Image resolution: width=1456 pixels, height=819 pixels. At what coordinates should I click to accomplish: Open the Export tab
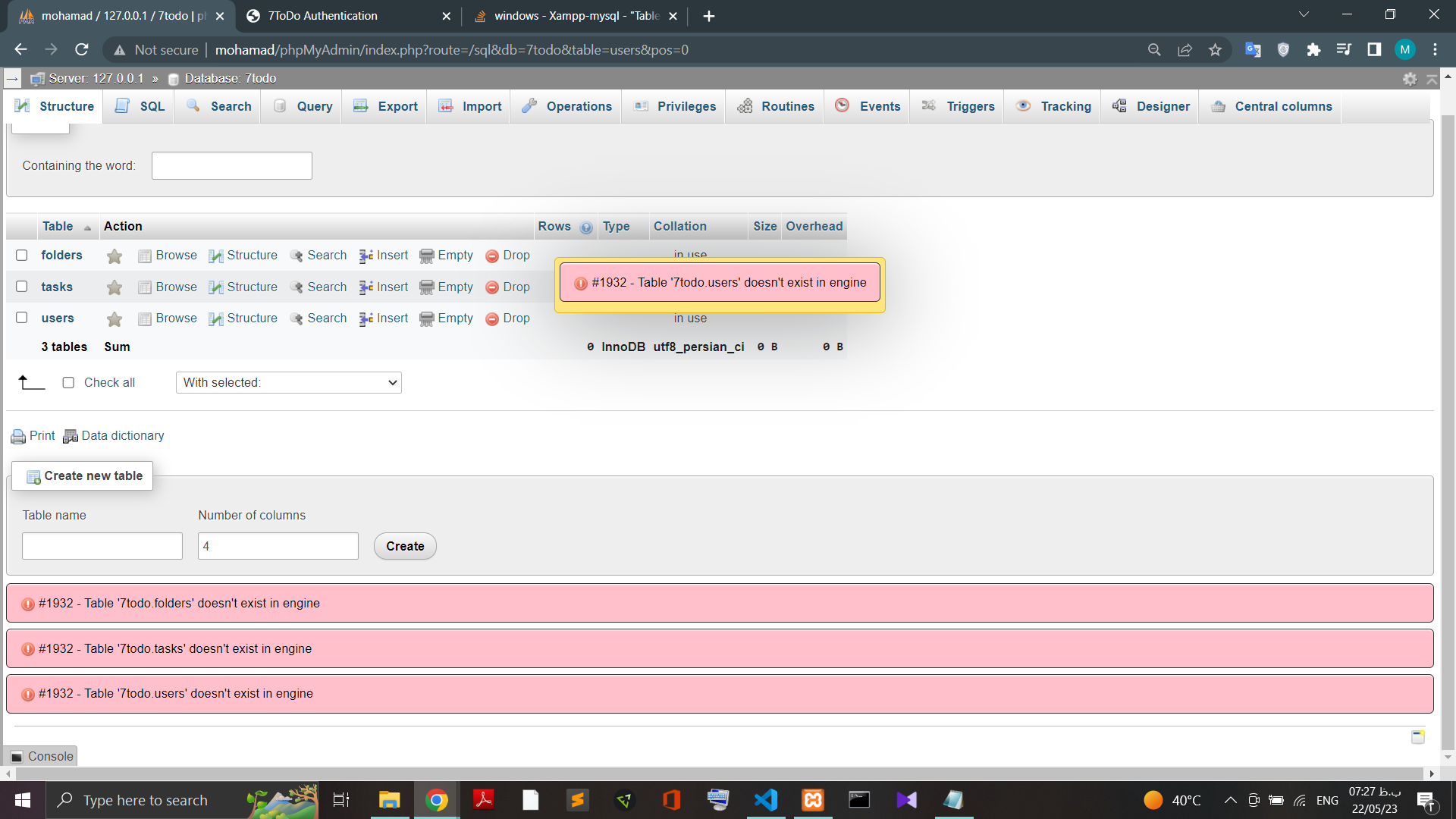[x=385, y=107]
